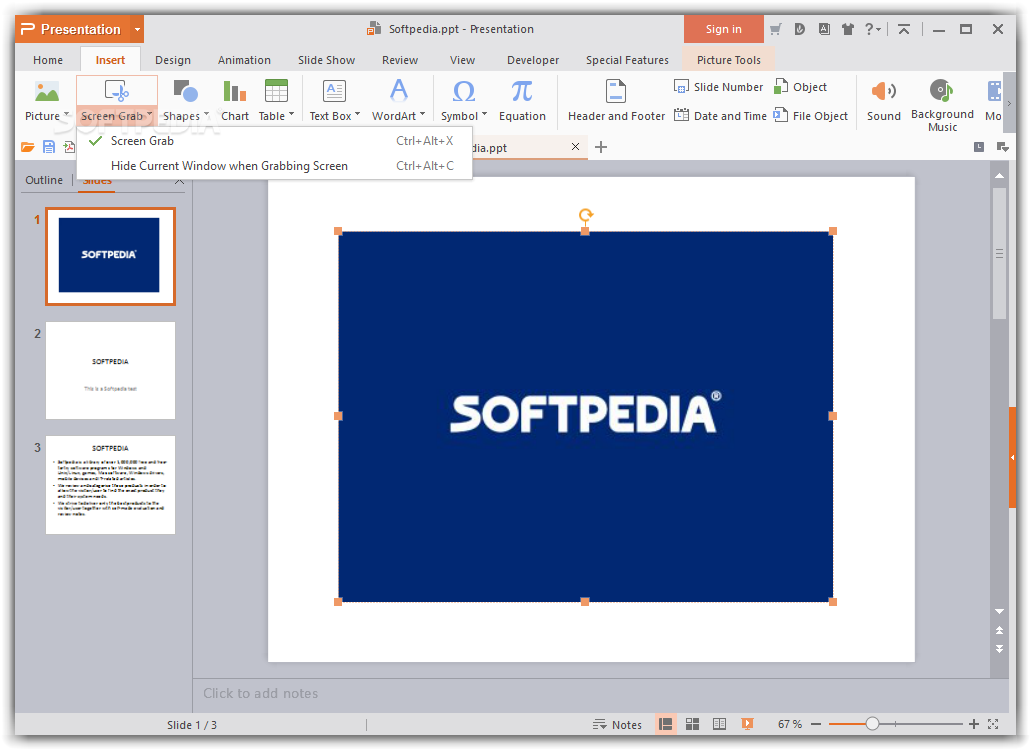This screenshot has height=750, width=1031.
Task: Expand the Table dropdown arrow
Action: coord(291,114)
